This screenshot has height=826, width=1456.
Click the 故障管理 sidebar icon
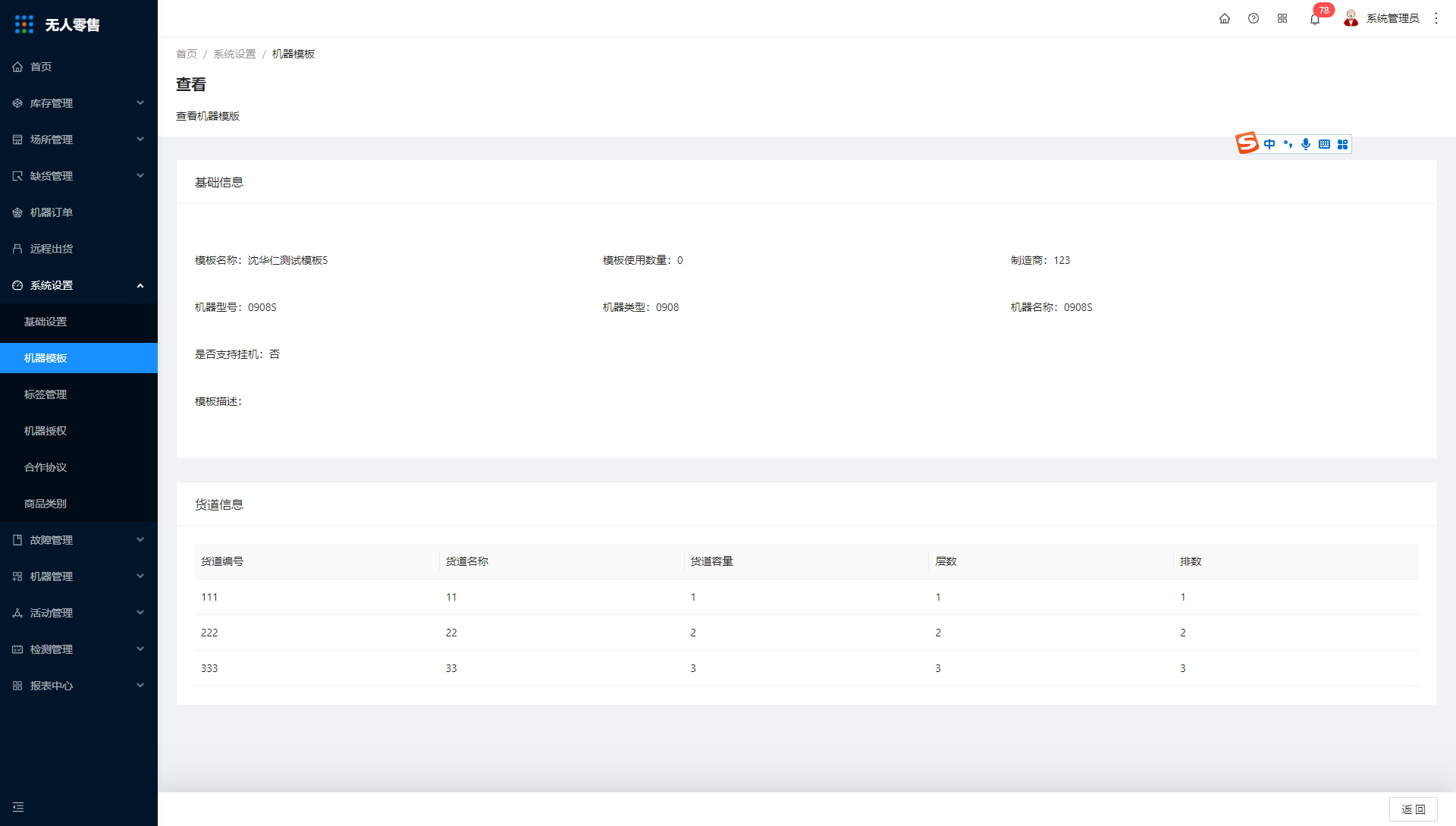click(17, 540)
